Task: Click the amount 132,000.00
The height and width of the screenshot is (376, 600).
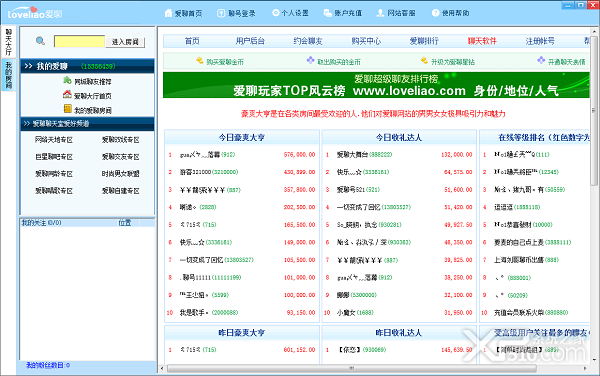Action: (457, 155)
